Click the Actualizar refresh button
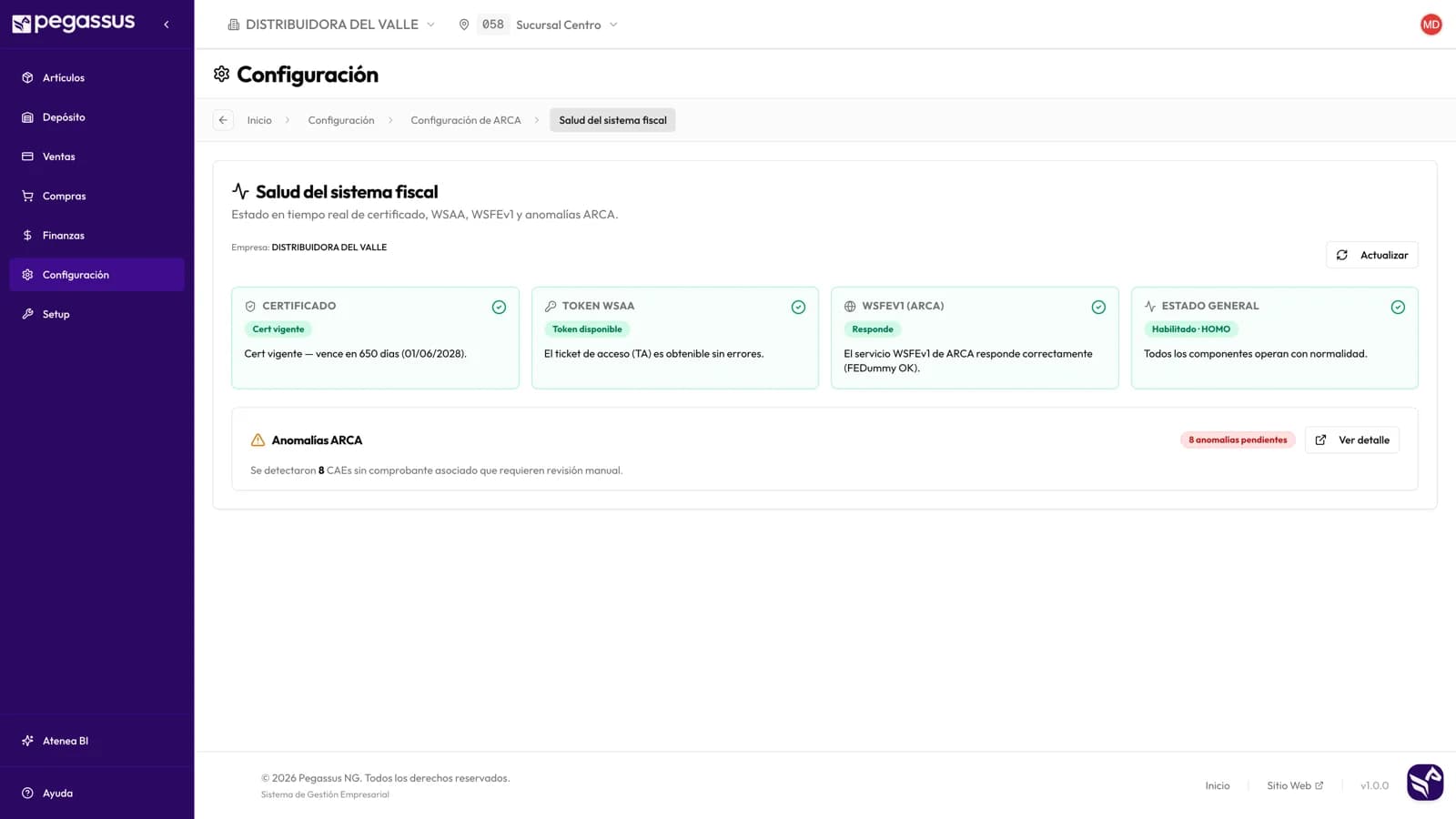1456x819 pixels. tap(1371, 255)
